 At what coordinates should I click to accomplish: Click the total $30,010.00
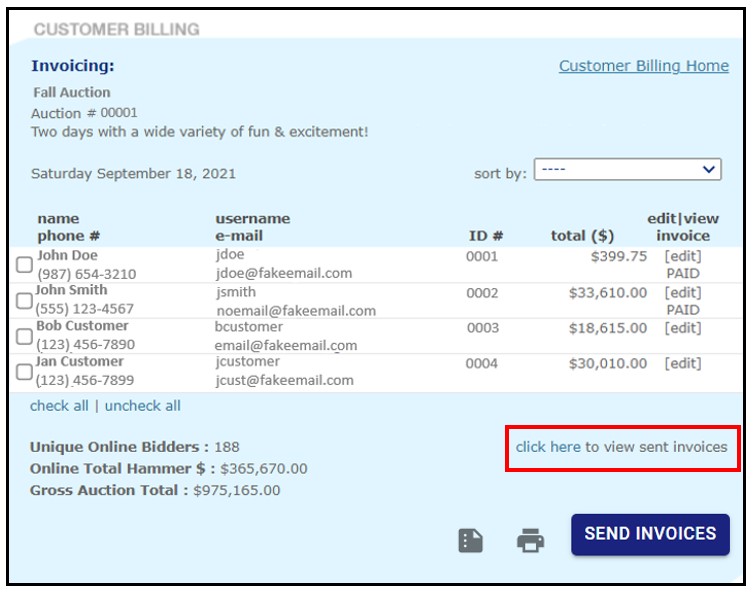608,364
